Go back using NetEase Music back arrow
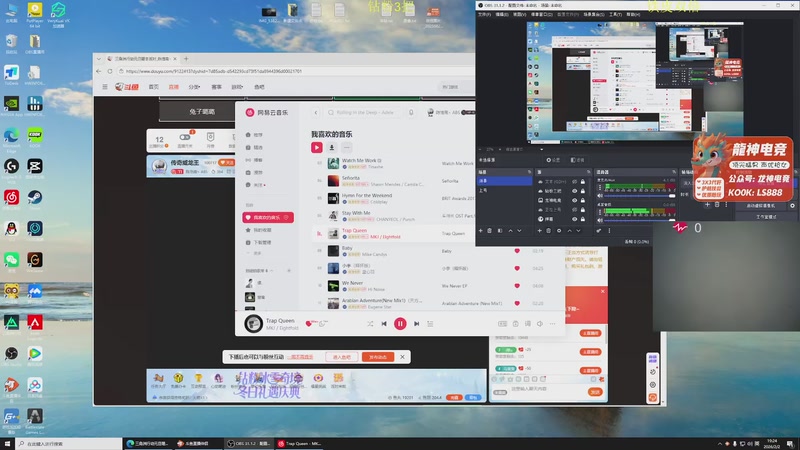The height and width of the screenshot is (450, 800). [x=316, y=112]
